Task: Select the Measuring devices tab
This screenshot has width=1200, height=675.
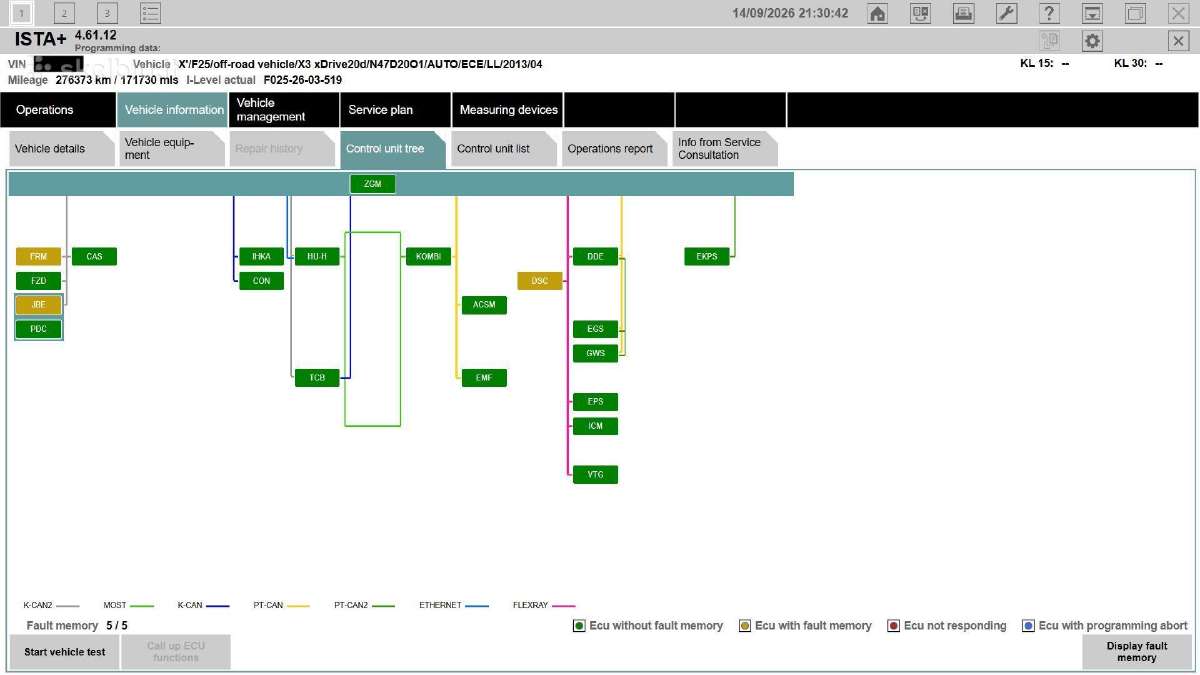Action: click(508, 110)
